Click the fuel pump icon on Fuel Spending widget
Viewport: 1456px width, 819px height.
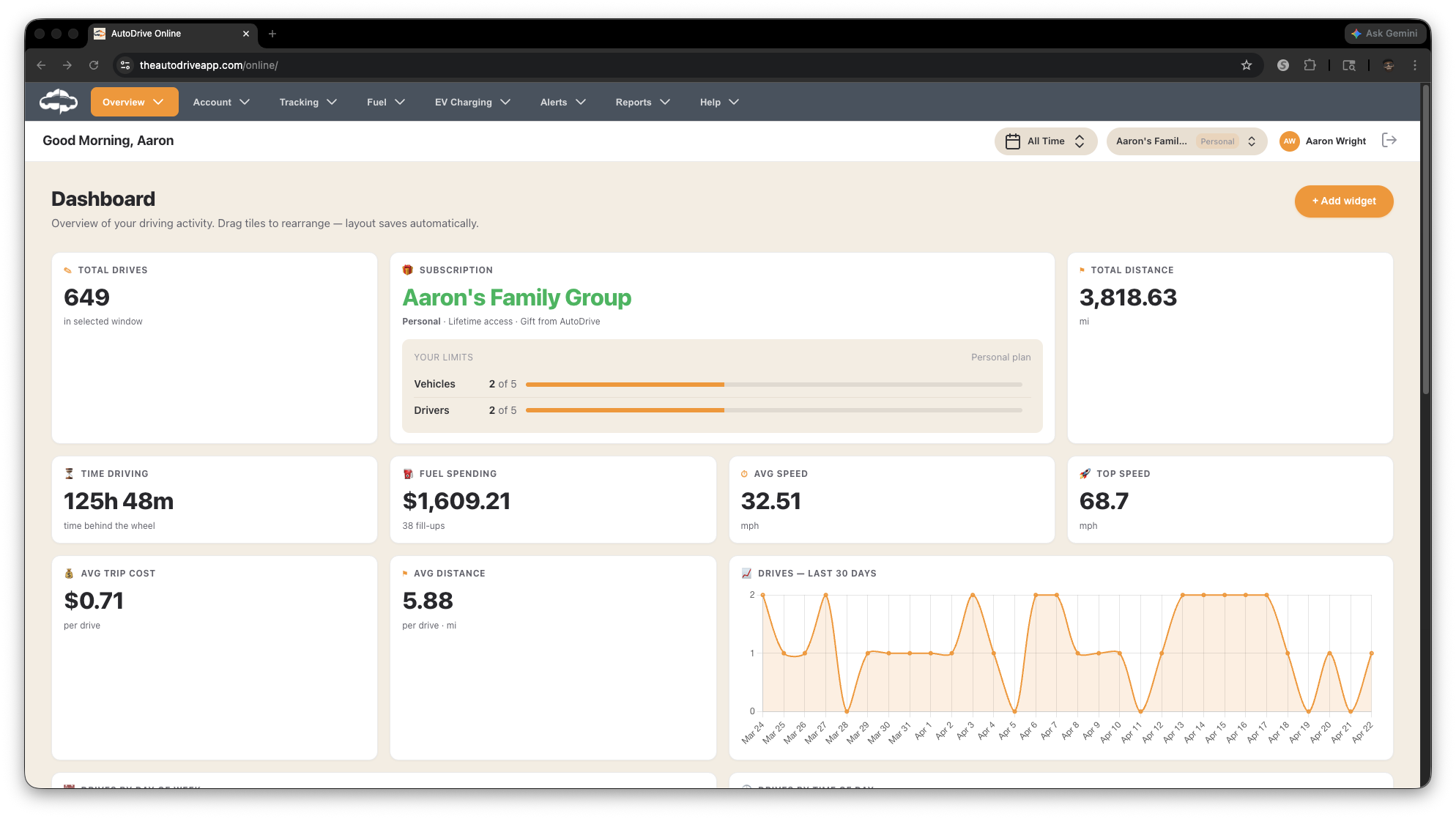click(407, 473)
